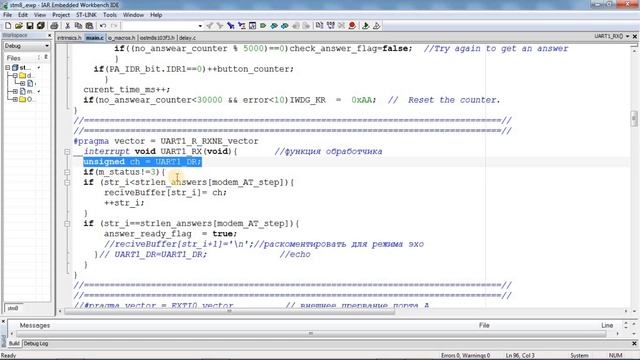The image size is (640, 360).
Task: Open the Find dialog icon
Action: [231, 26]
